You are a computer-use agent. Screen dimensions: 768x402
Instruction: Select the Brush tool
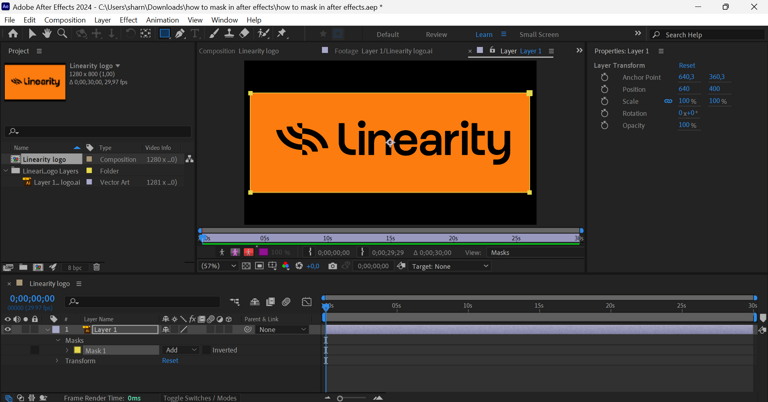coord(214,33)
